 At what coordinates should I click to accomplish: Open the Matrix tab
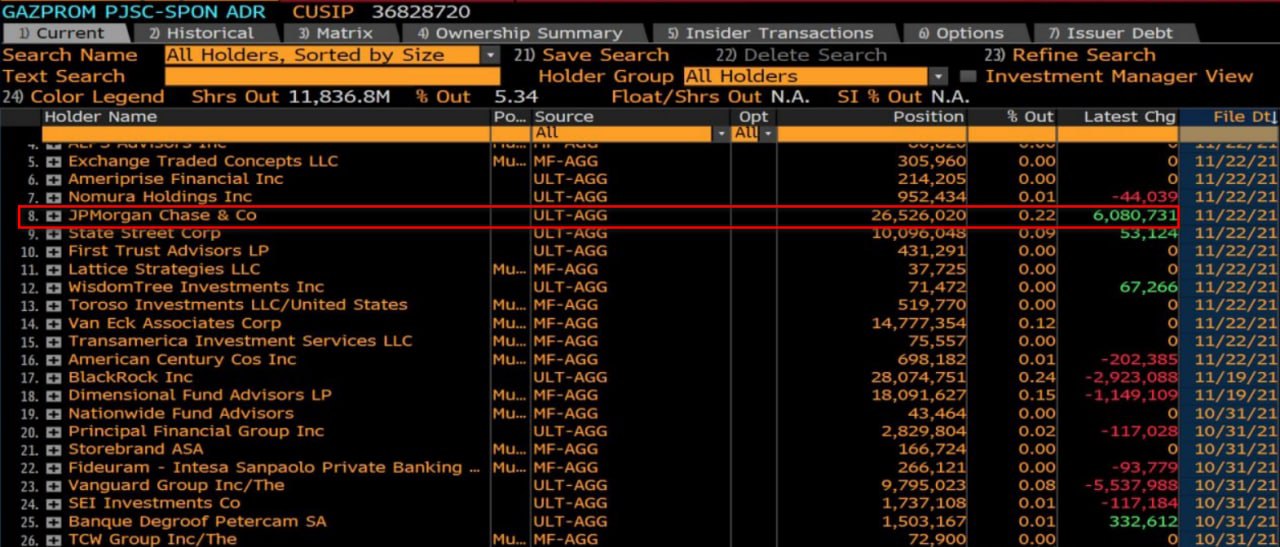pyautogui.click(x=337, y=33)
